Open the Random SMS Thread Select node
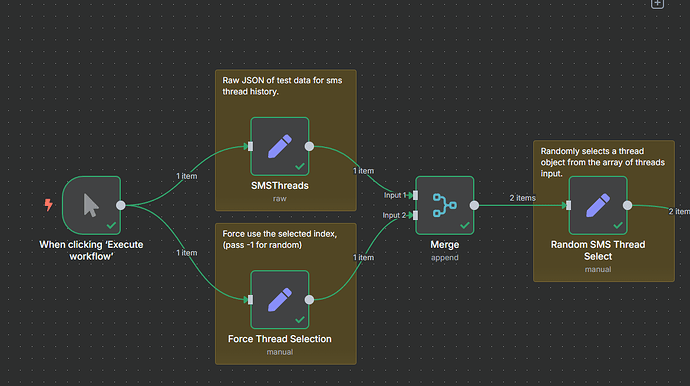Viewport: 690px width, 386px height. point(598,205)
